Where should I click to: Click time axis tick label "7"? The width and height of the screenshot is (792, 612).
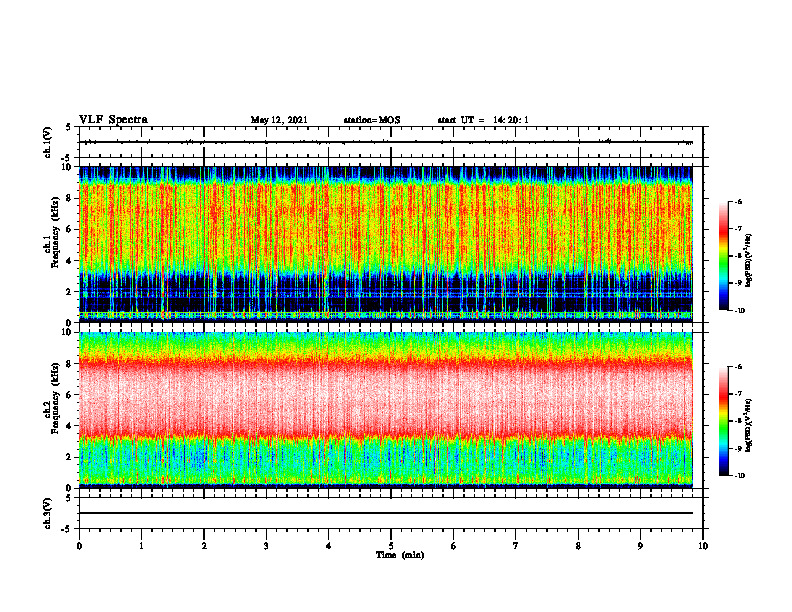[516, 546]
